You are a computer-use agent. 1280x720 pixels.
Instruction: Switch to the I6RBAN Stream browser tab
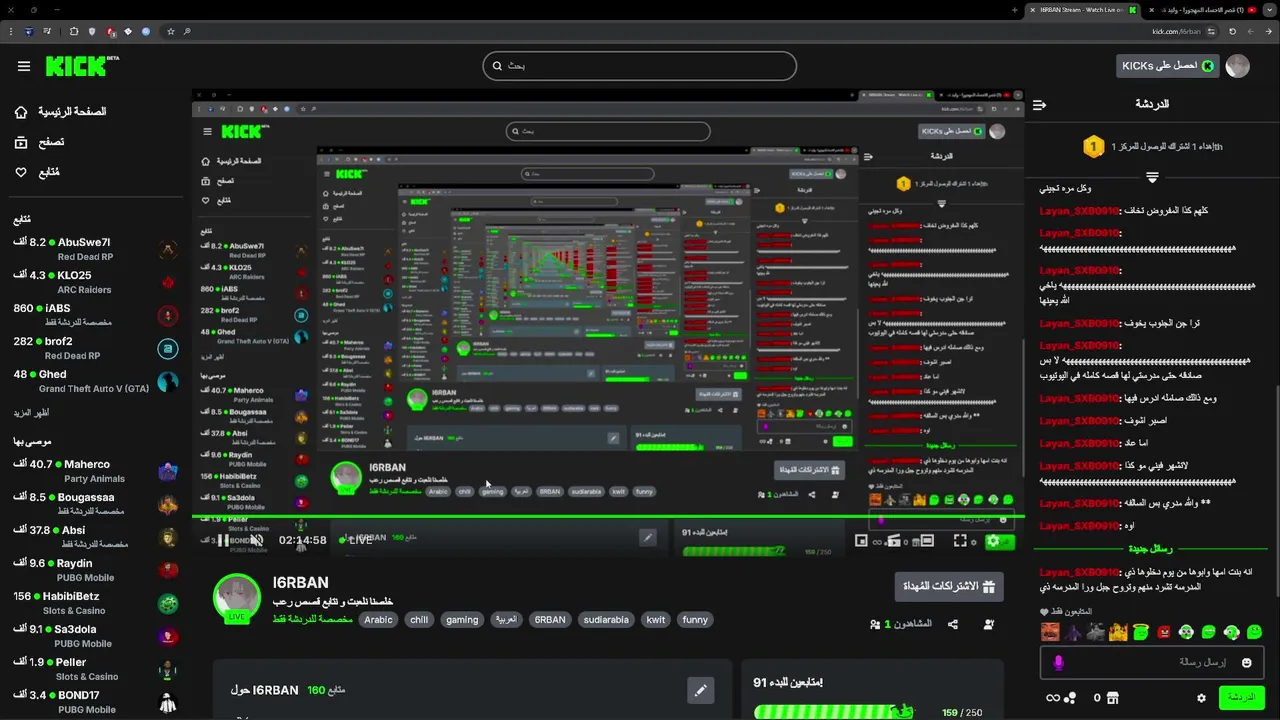coord(1085,10)
